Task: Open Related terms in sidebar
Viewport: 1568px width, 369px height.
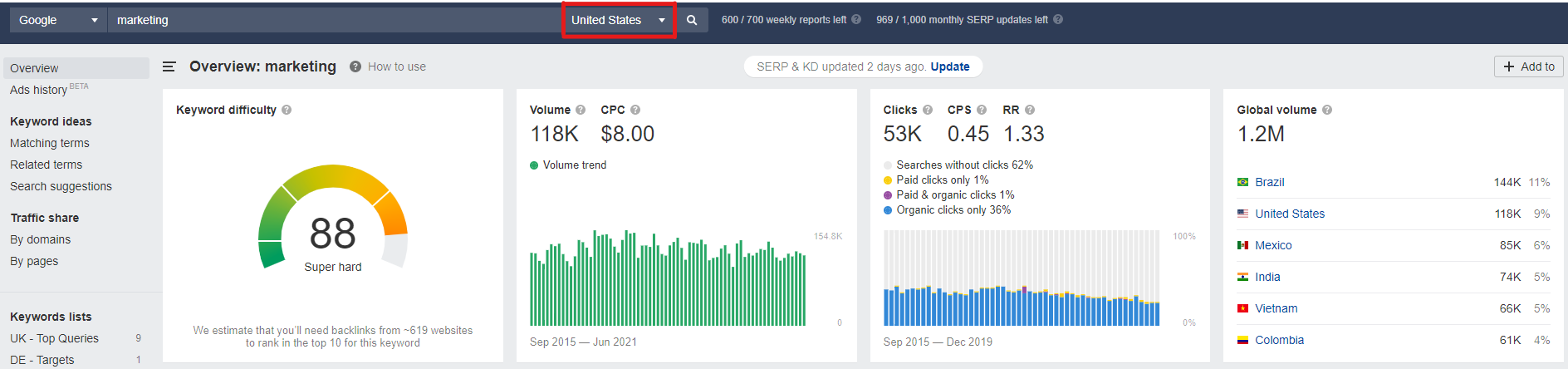Action: 47,165
